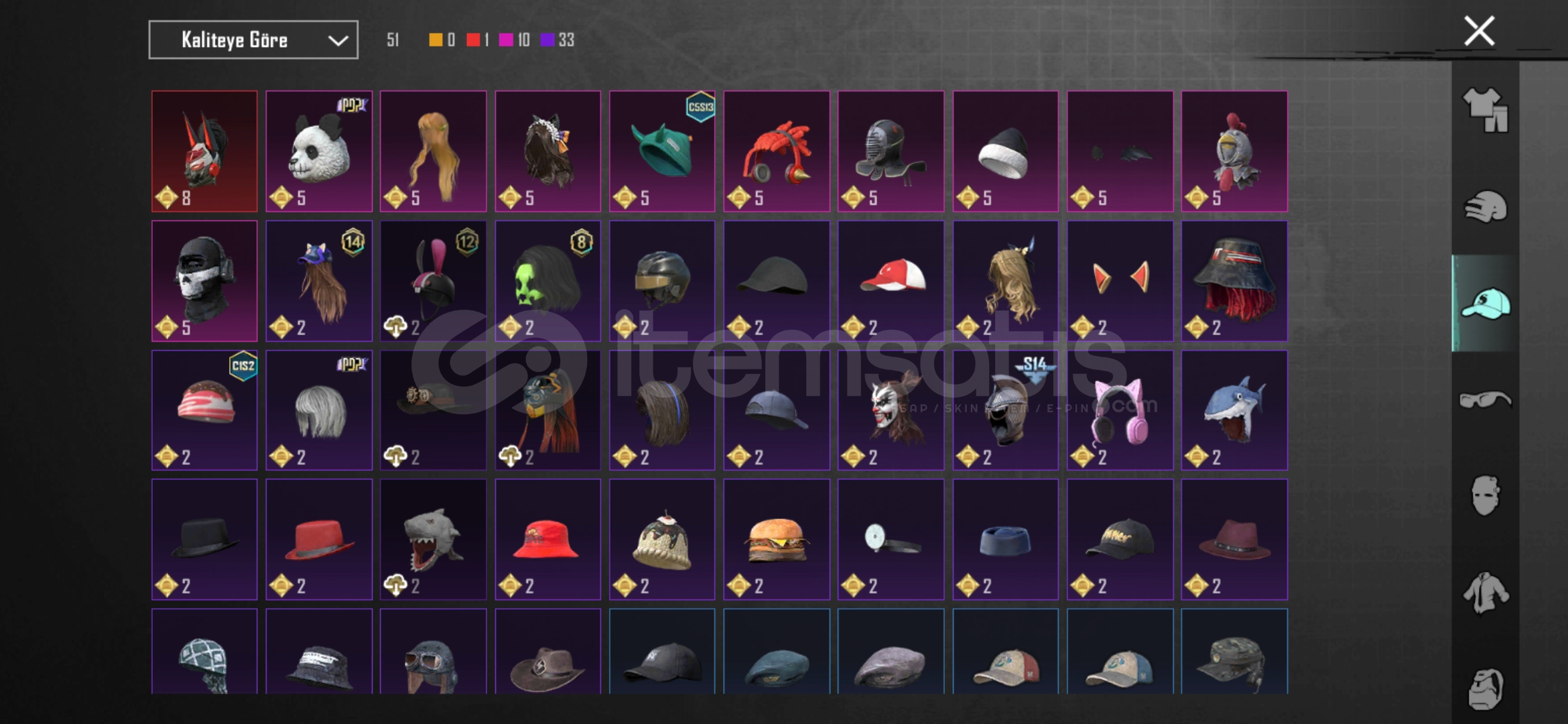Select the red fox mask headgear

204,152
